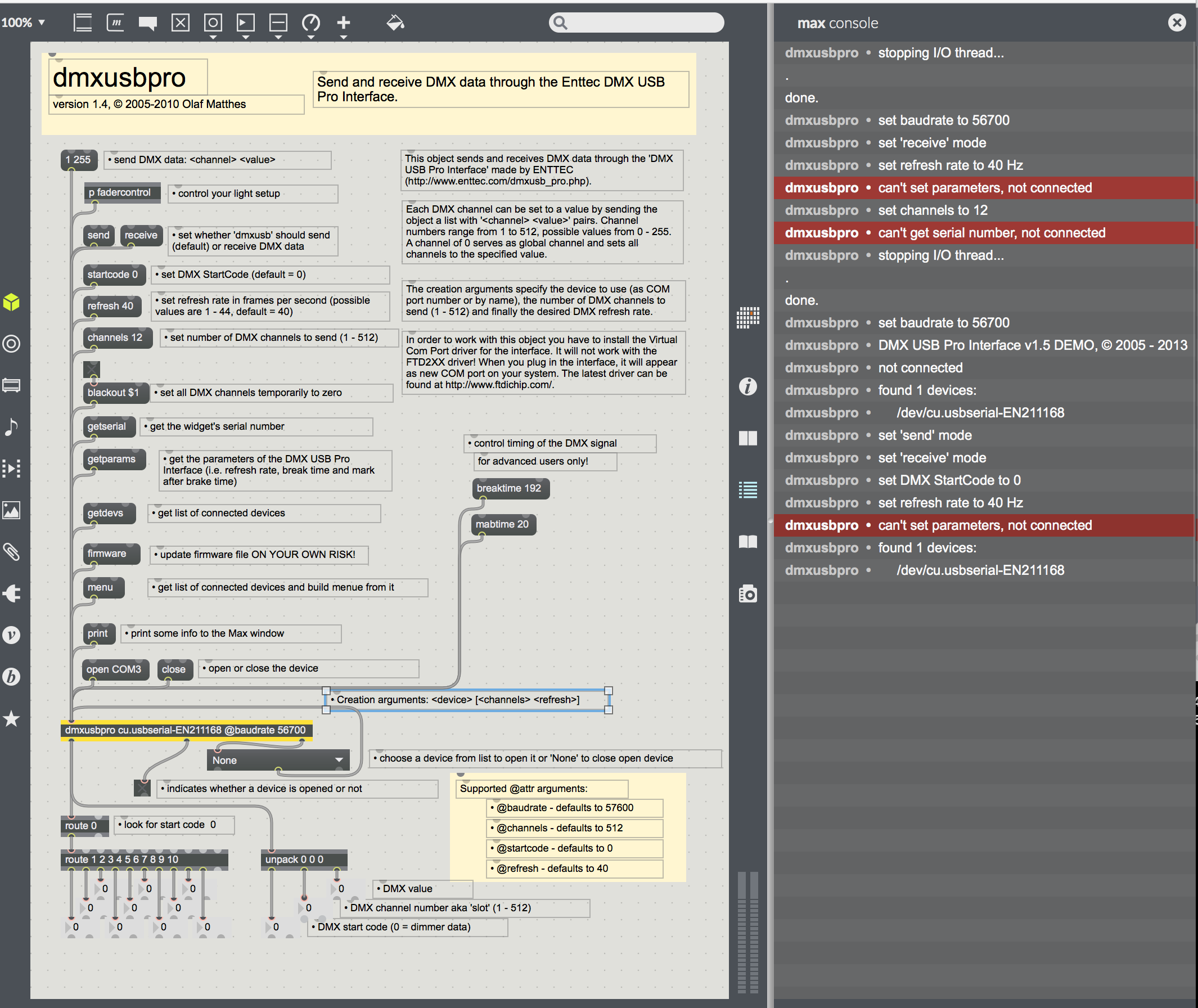
Task: Open the reference book icon
Action: point(748,541)
